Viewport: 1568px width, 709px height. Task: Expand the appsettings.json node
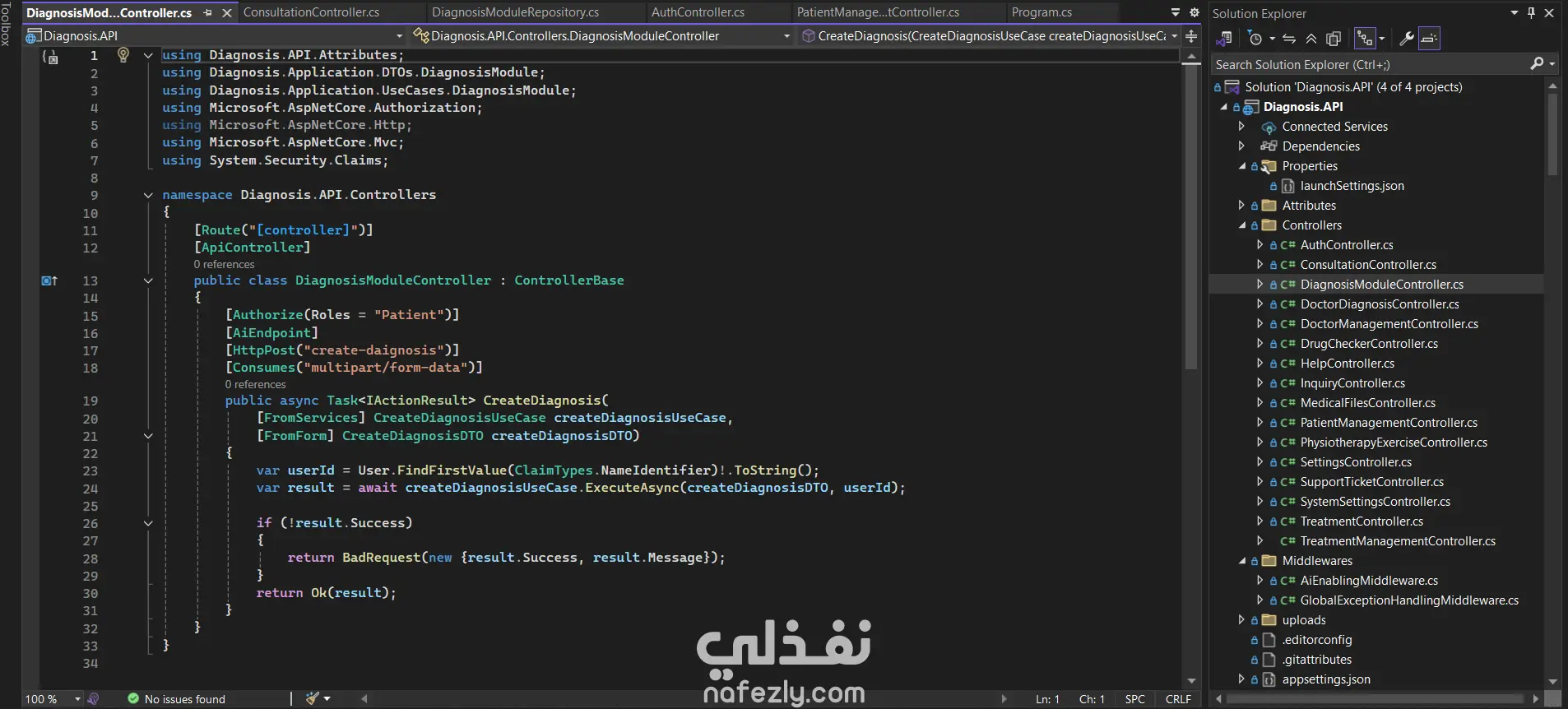(1242, 679)
